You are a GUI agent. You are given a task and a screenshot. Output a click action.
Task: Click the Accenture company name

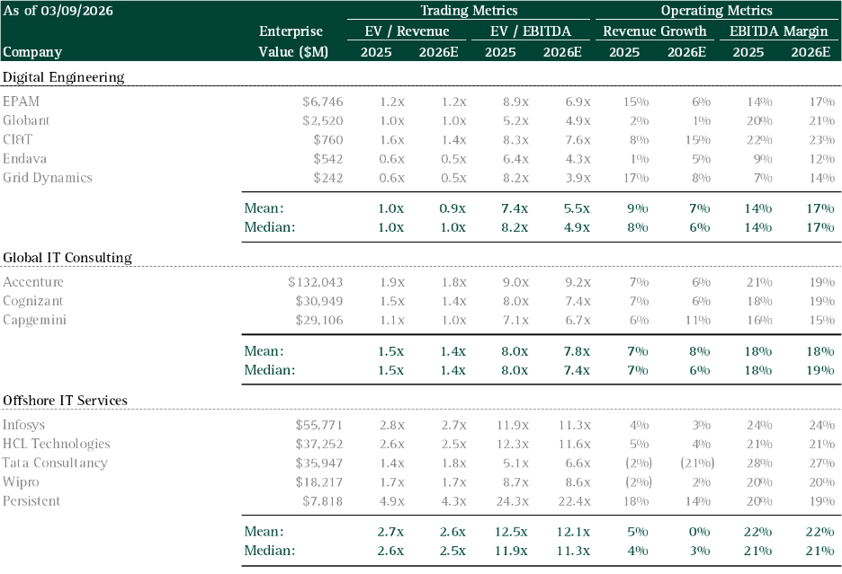pyautogui.click(x=33, y=282)
